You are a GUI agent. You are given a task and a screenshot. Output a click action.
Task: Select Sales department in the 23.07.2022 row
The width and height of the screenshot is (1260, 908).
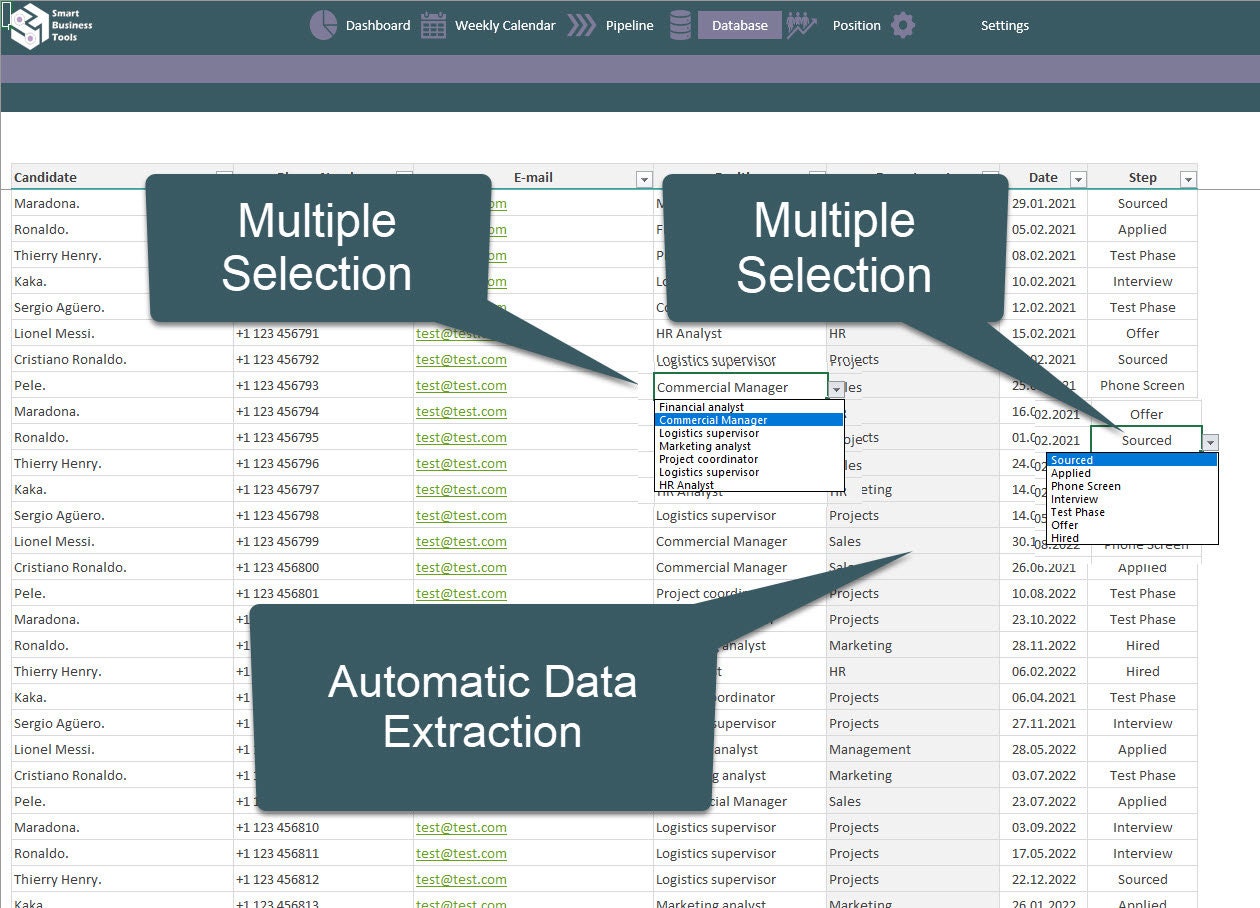(913, 802)
